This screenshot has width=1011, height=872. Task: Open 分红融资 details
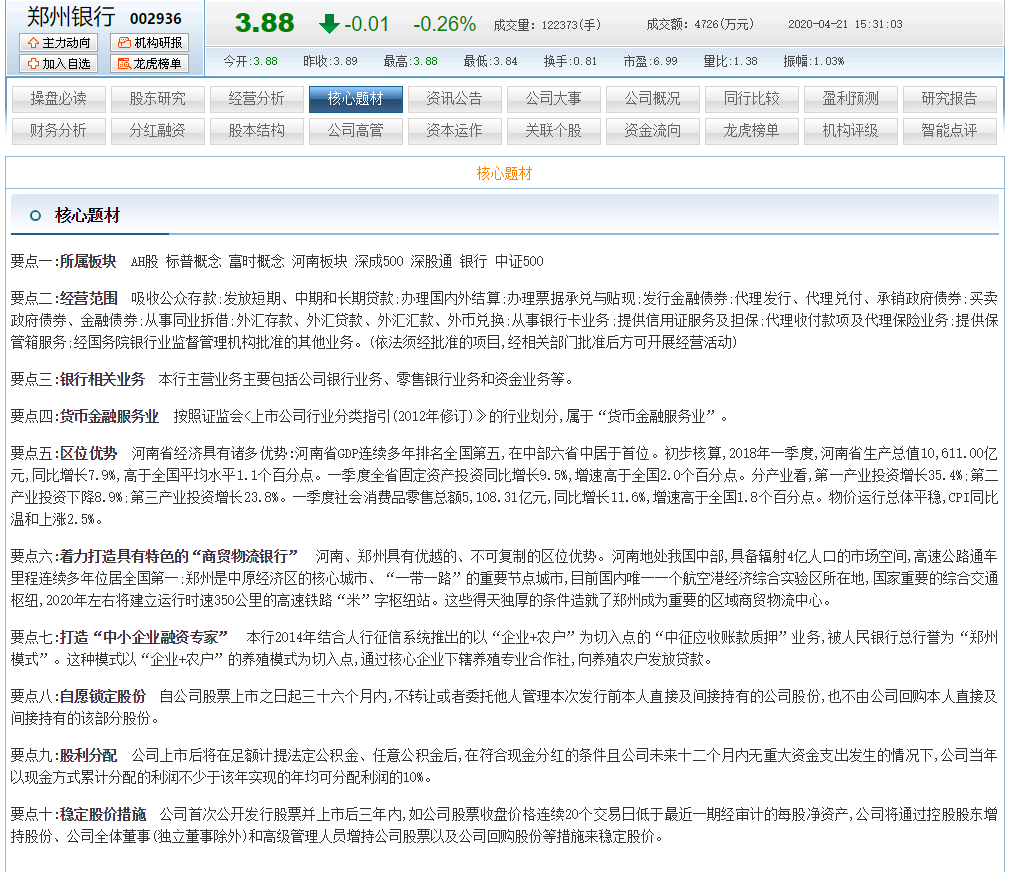[157, 131]
